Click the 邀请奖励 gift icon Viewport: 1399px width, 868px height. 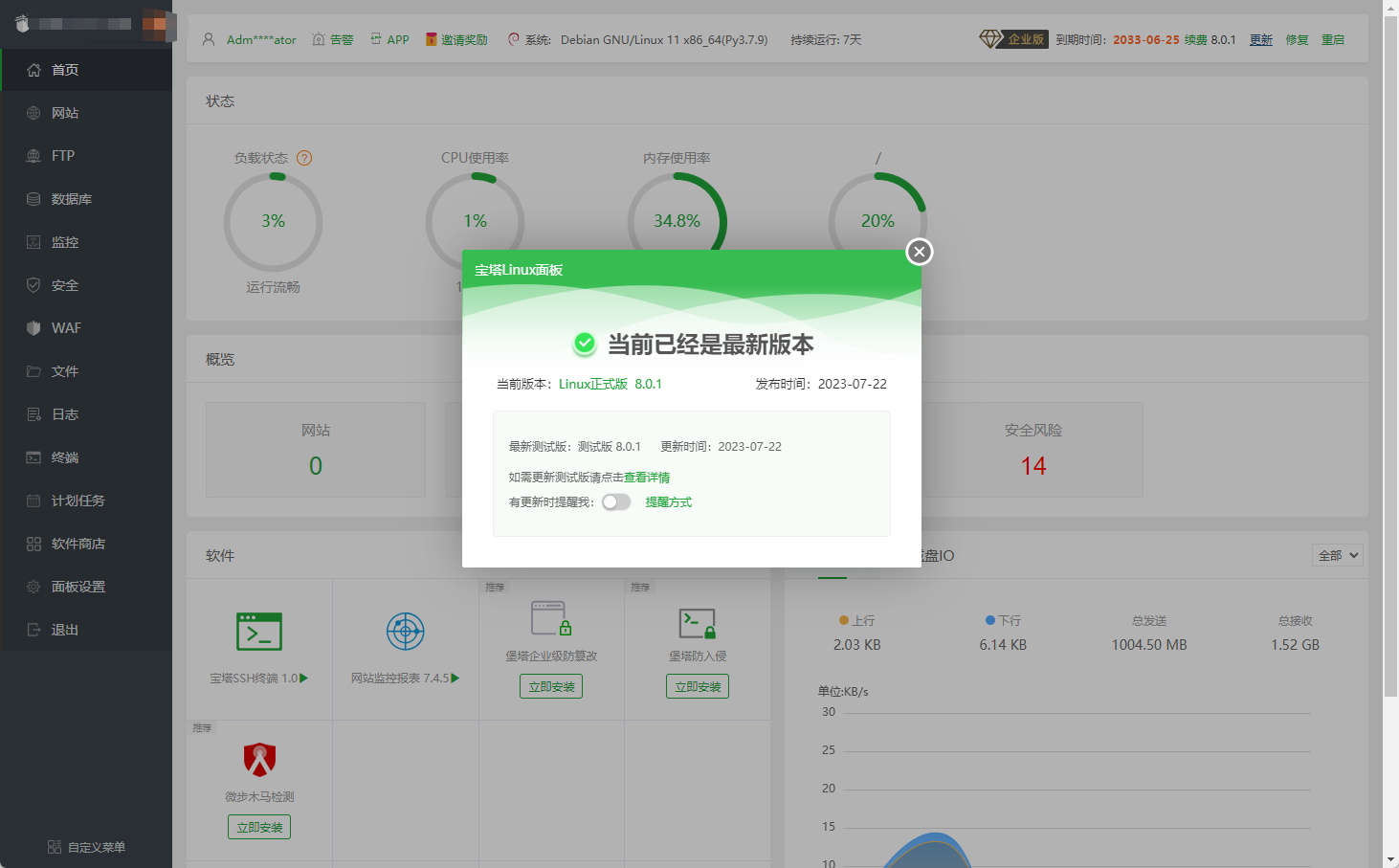[432, 39]
